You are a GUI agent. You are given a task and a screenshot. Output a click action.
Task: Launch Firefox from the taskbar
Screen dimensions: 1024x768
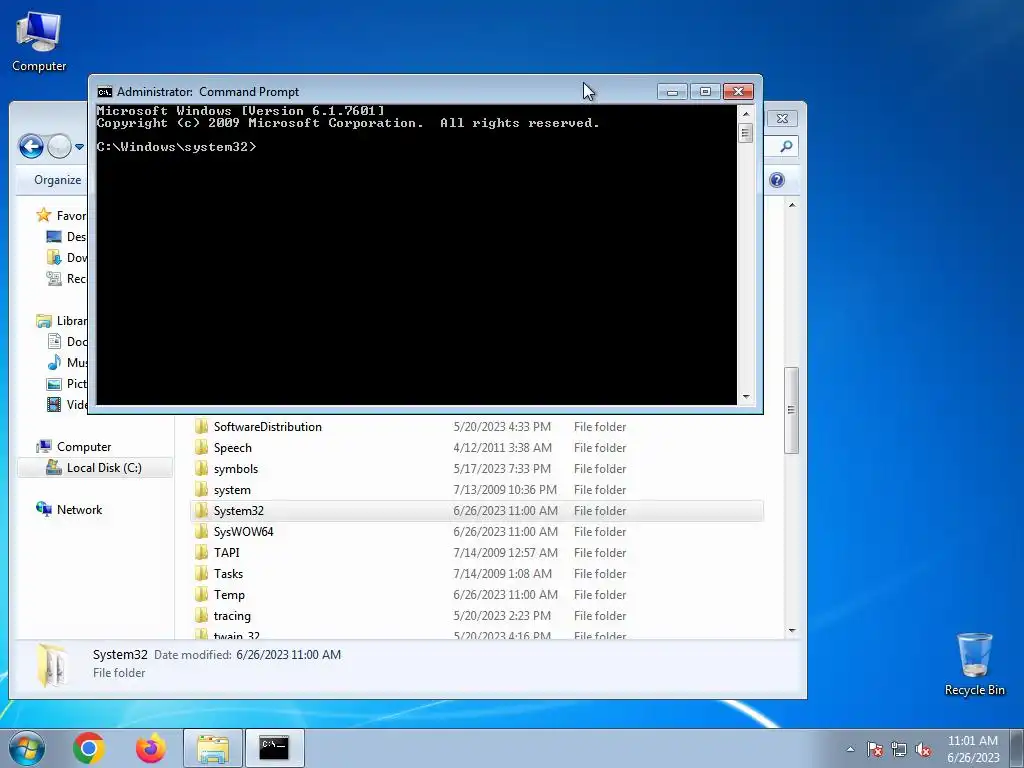click(x=150, y=748)
